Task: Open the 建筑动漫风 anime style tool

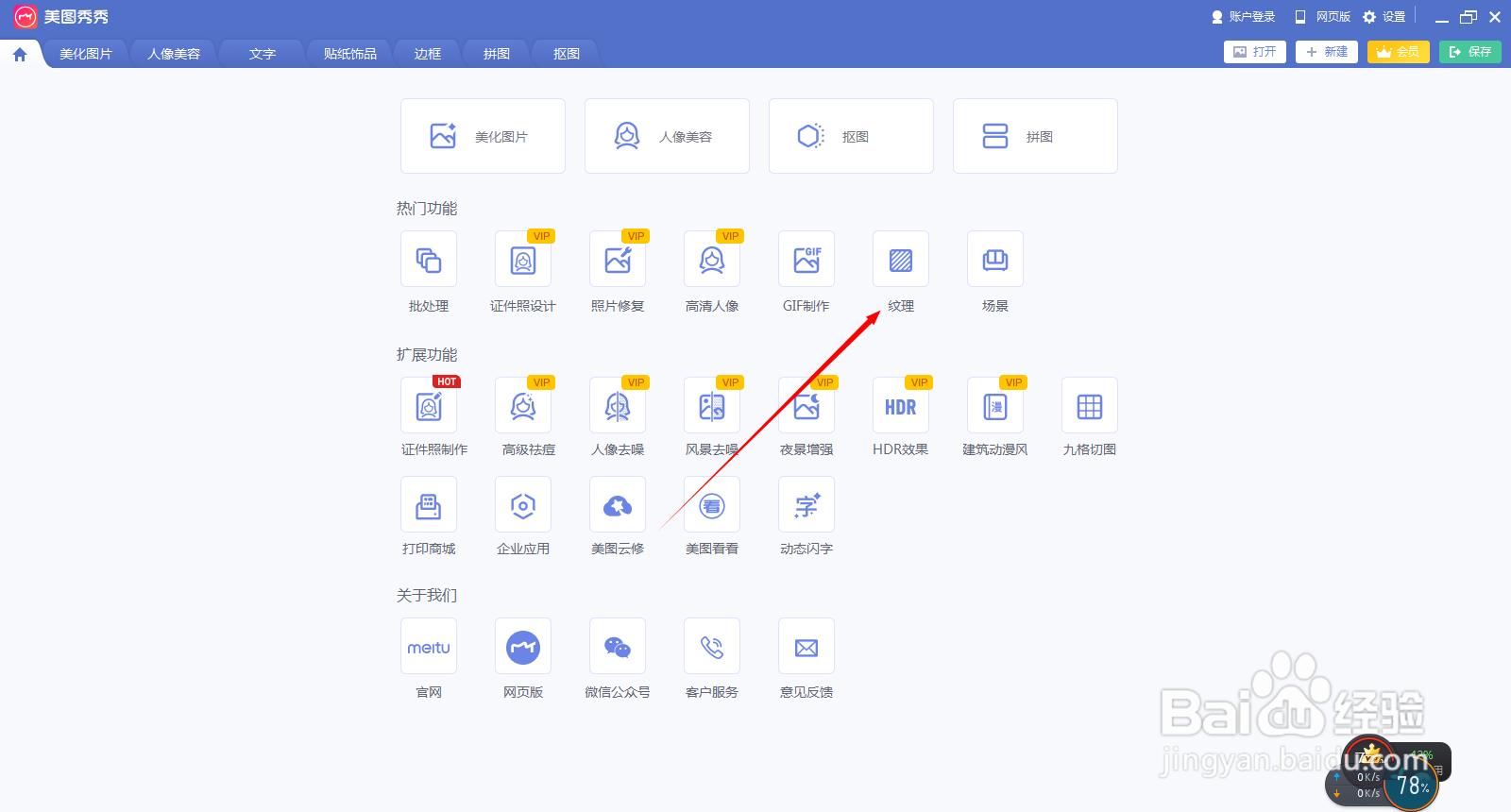Action: [995, 406]
